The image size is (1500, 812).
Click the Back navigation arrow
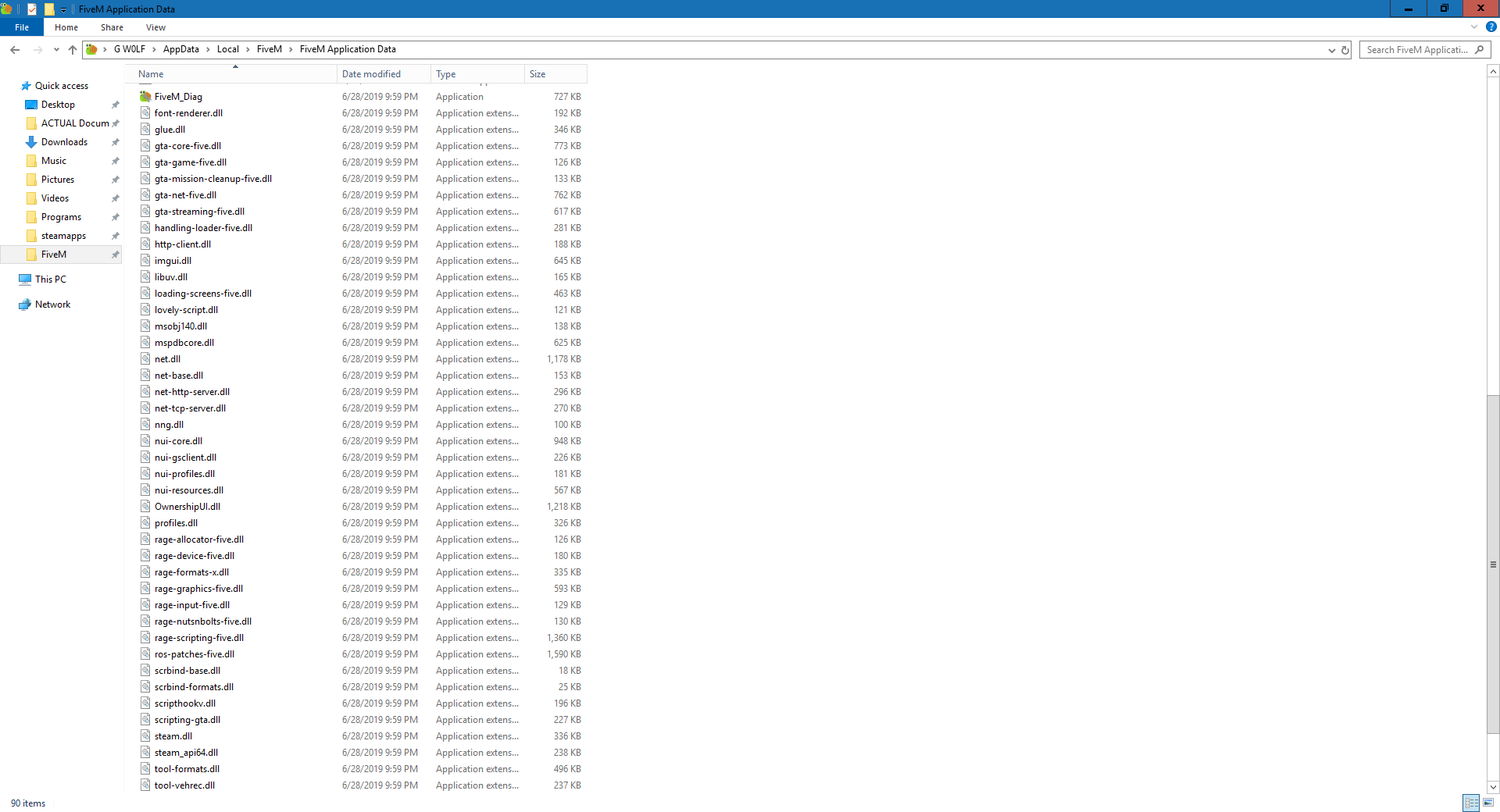[15, 49]
